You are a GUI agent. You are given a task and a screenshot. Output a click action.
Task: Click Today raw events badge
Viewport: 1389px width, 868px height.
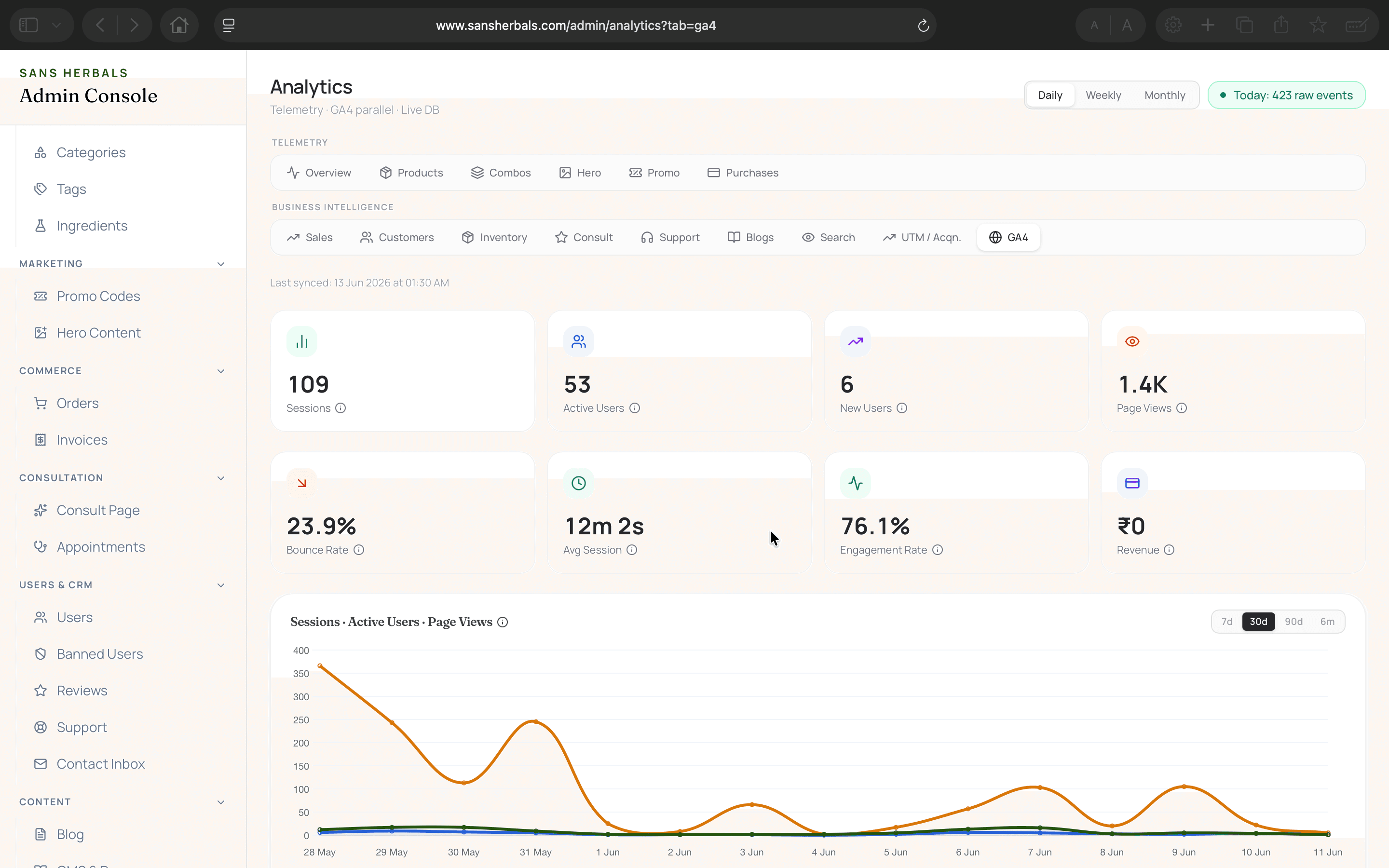click(1286, 95)
